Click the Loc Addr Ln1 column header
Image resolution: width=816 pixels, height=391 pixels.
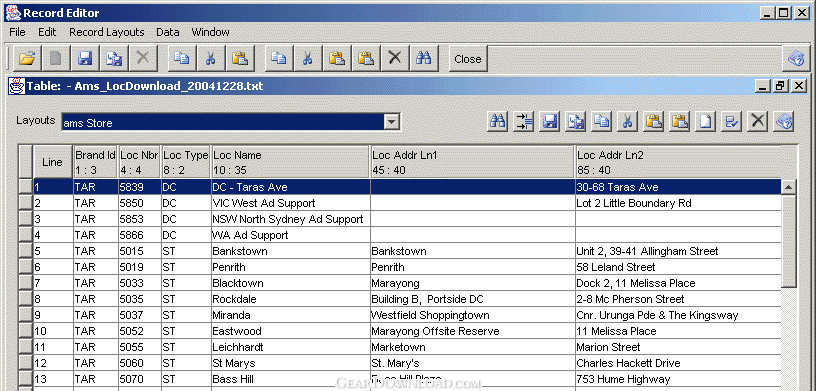473,162
